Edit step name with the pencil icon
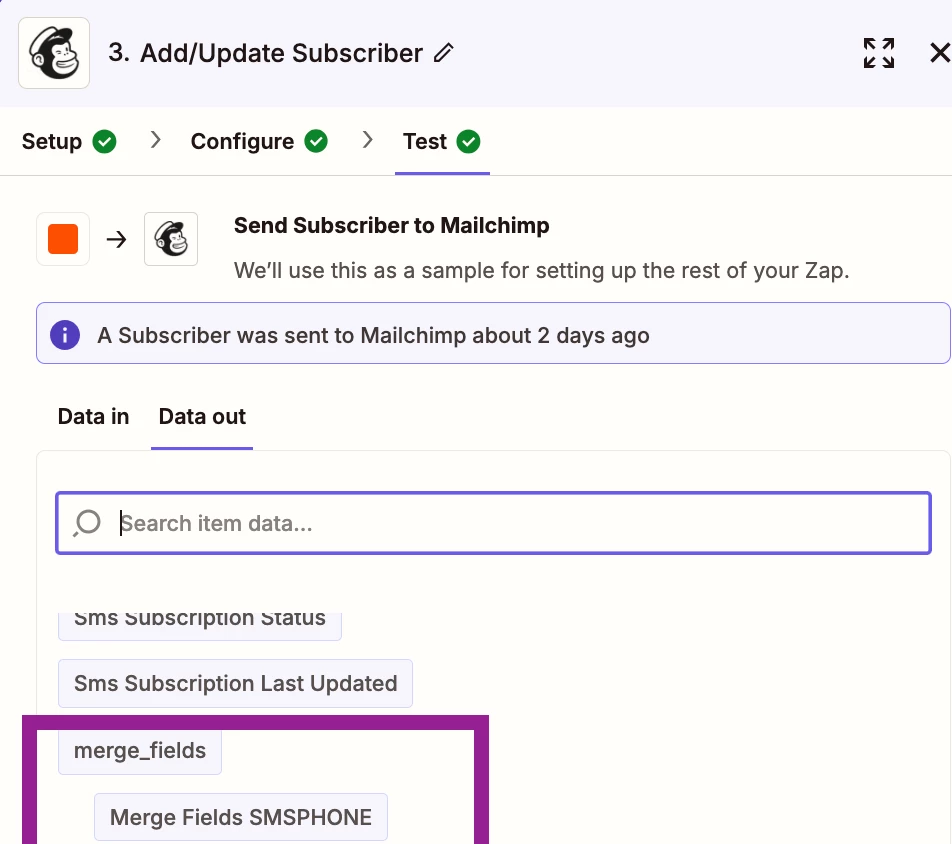This screenshot has height=844, width=952. click(x=444, y=53)
